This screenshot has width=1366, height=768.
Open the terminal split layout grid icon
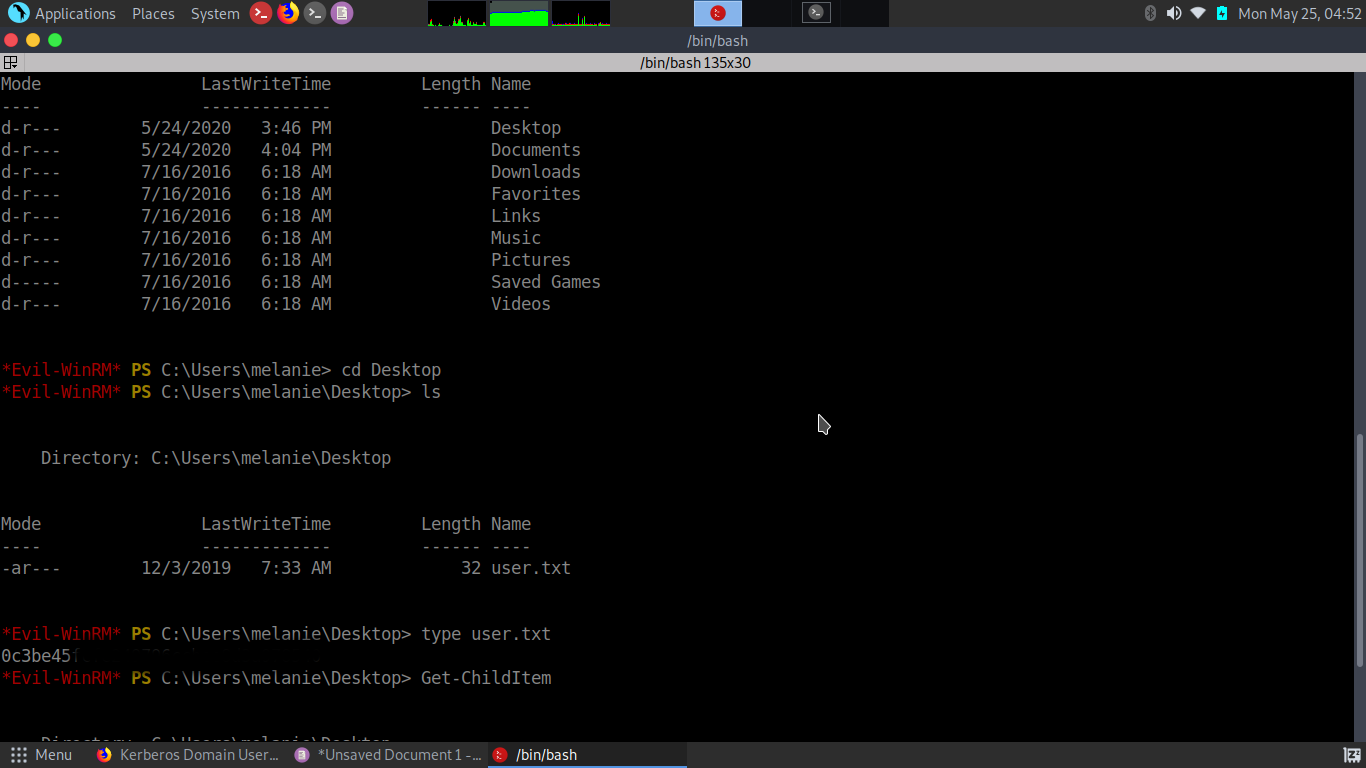(x=10, y=62)
